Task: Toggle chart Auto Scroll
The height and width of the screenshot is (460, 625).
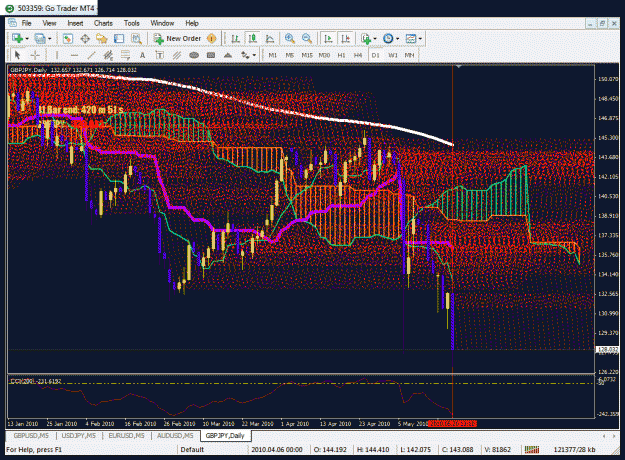Action: (x=328, y=38)
